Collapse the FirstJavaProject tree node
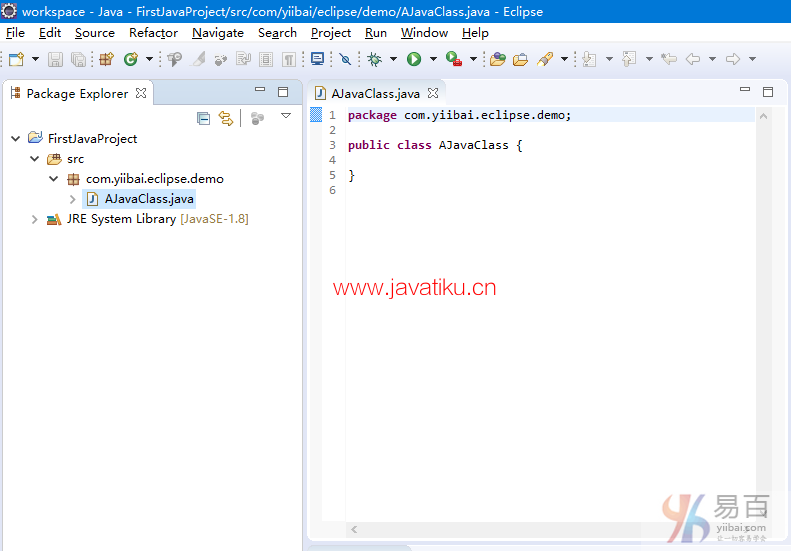Screen dimensions: 791x551 (x=15, y=138)
